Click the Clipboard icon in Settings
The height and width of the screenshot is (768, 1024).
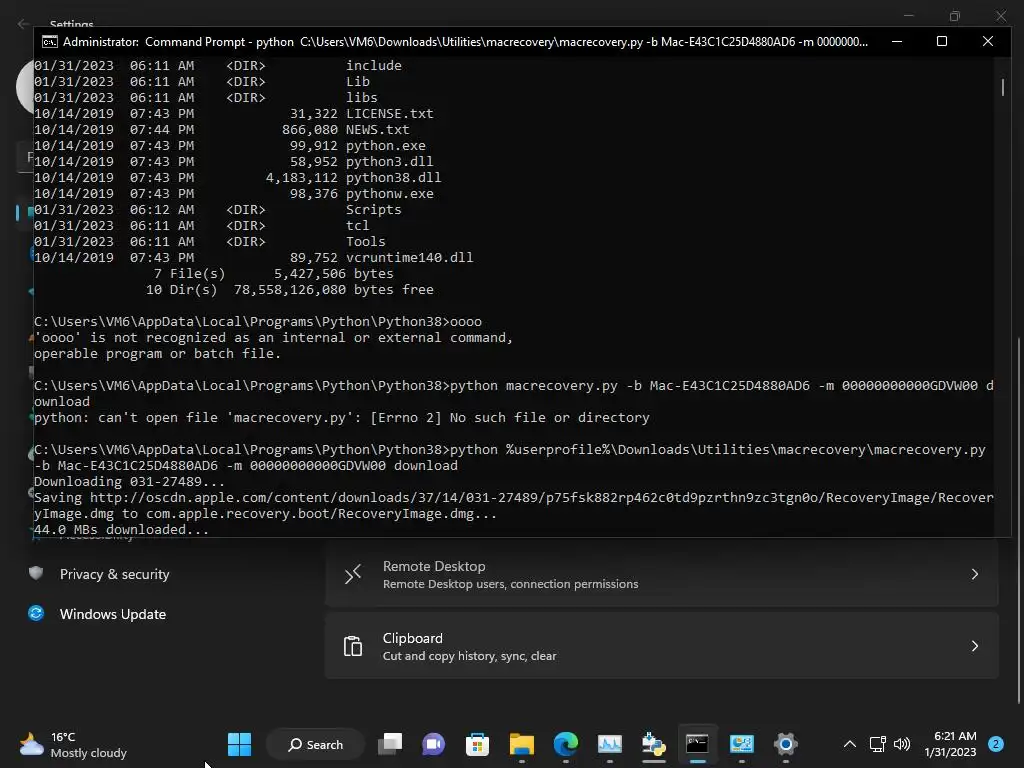[x=353, y=646]
